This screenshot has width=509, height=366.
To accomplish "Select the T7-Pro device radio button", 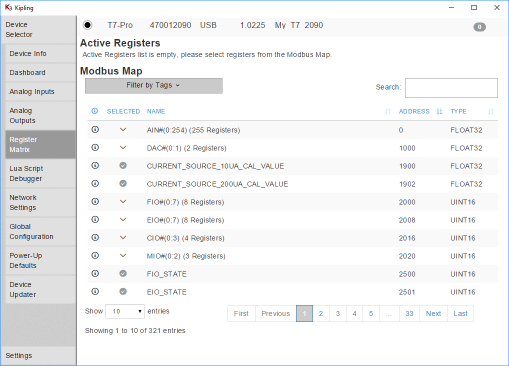I will (87, 25).
